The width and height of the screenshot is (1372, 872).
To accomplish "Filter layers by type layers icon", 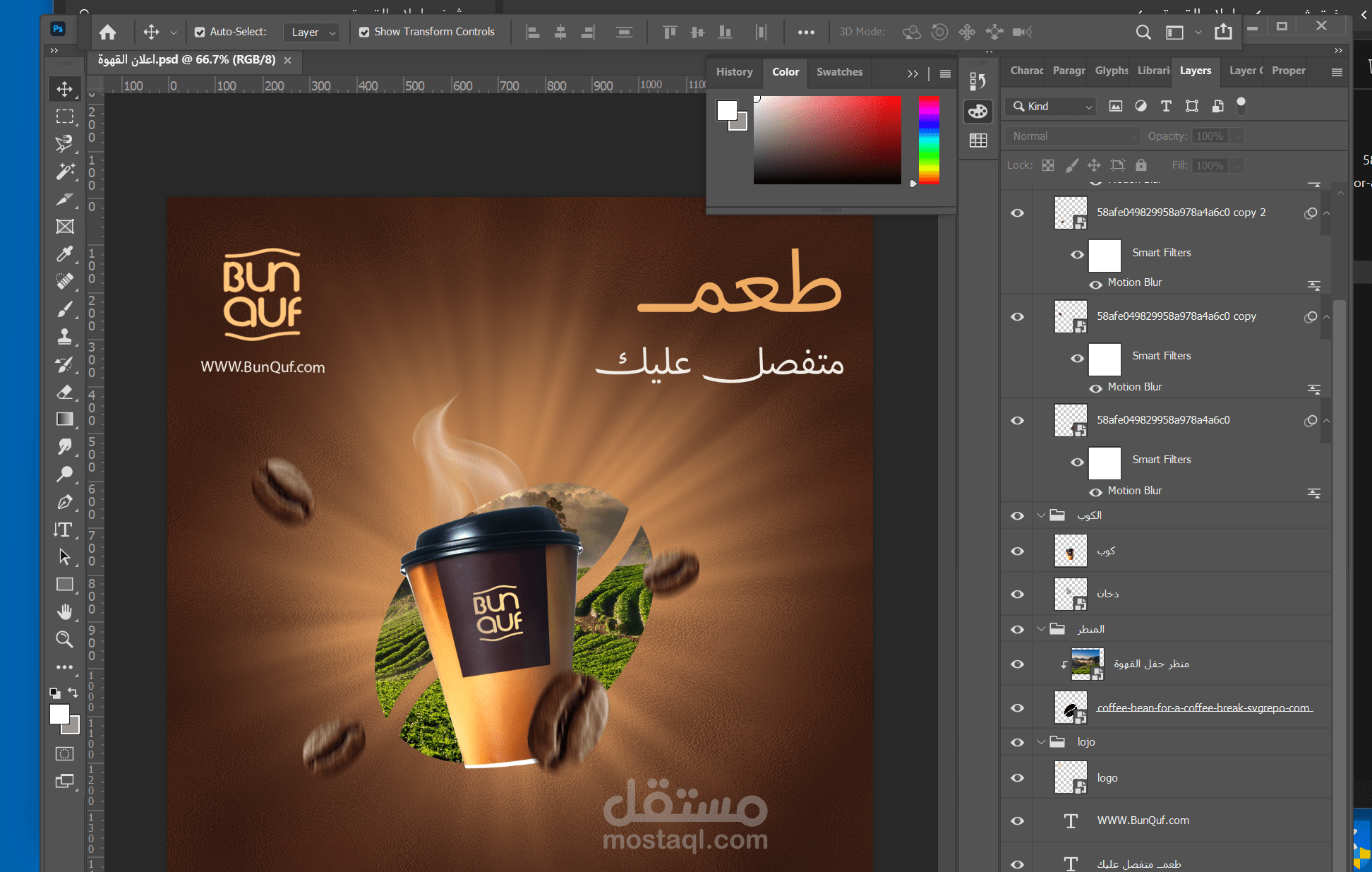I will pyautogui.click(x=1166, y=106).
